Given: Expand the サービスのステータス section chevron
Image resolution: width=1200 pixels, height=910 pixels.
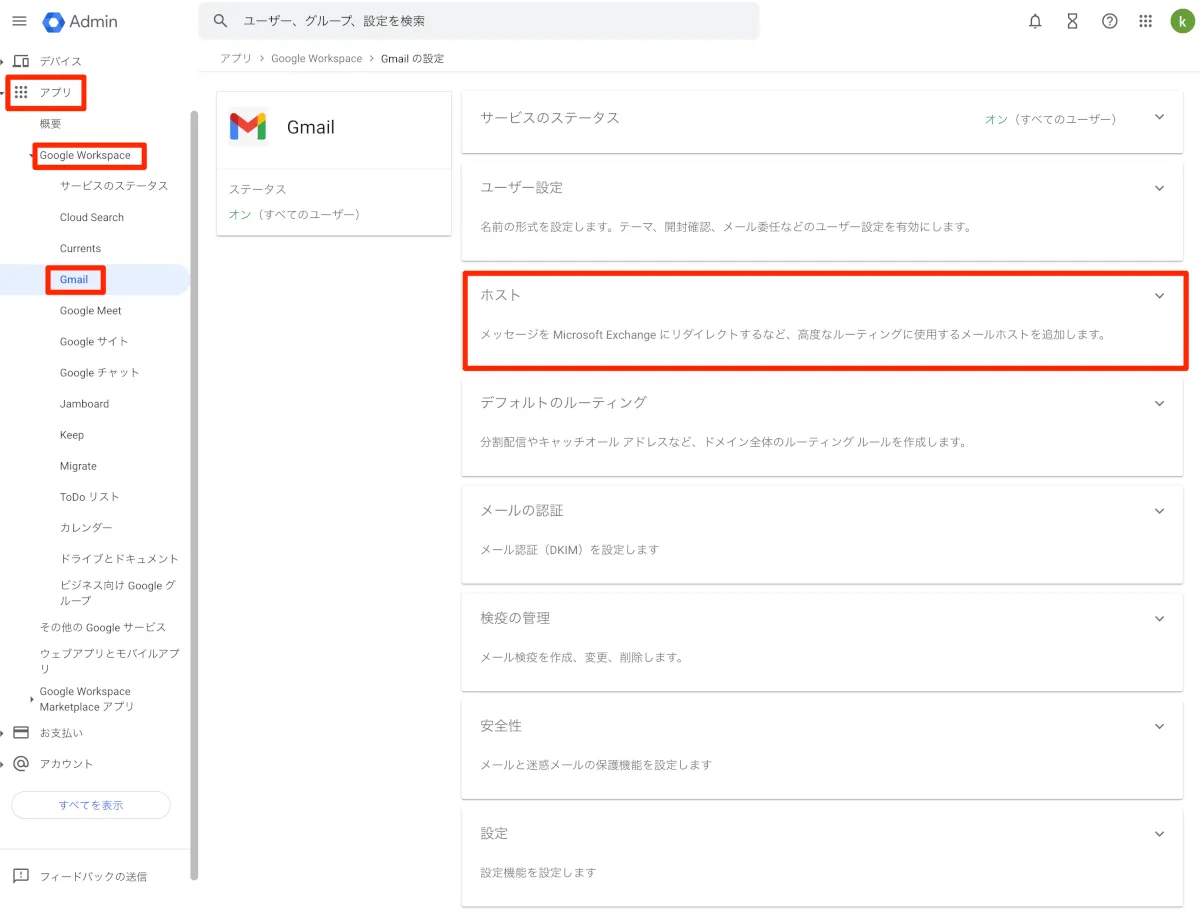Looking at the screenshot, I should tap(1159, 117).
